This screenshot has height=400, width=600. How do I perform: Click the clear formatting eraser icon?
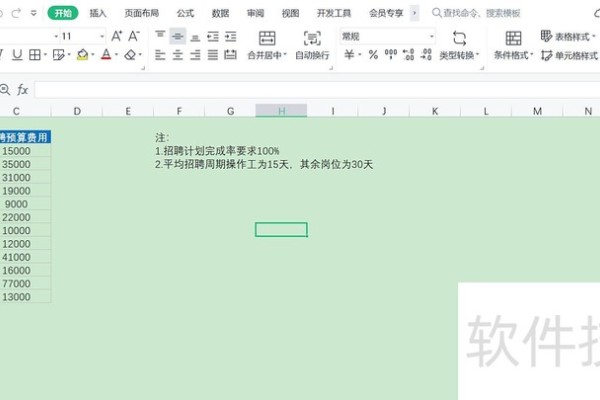click(130, 55)
